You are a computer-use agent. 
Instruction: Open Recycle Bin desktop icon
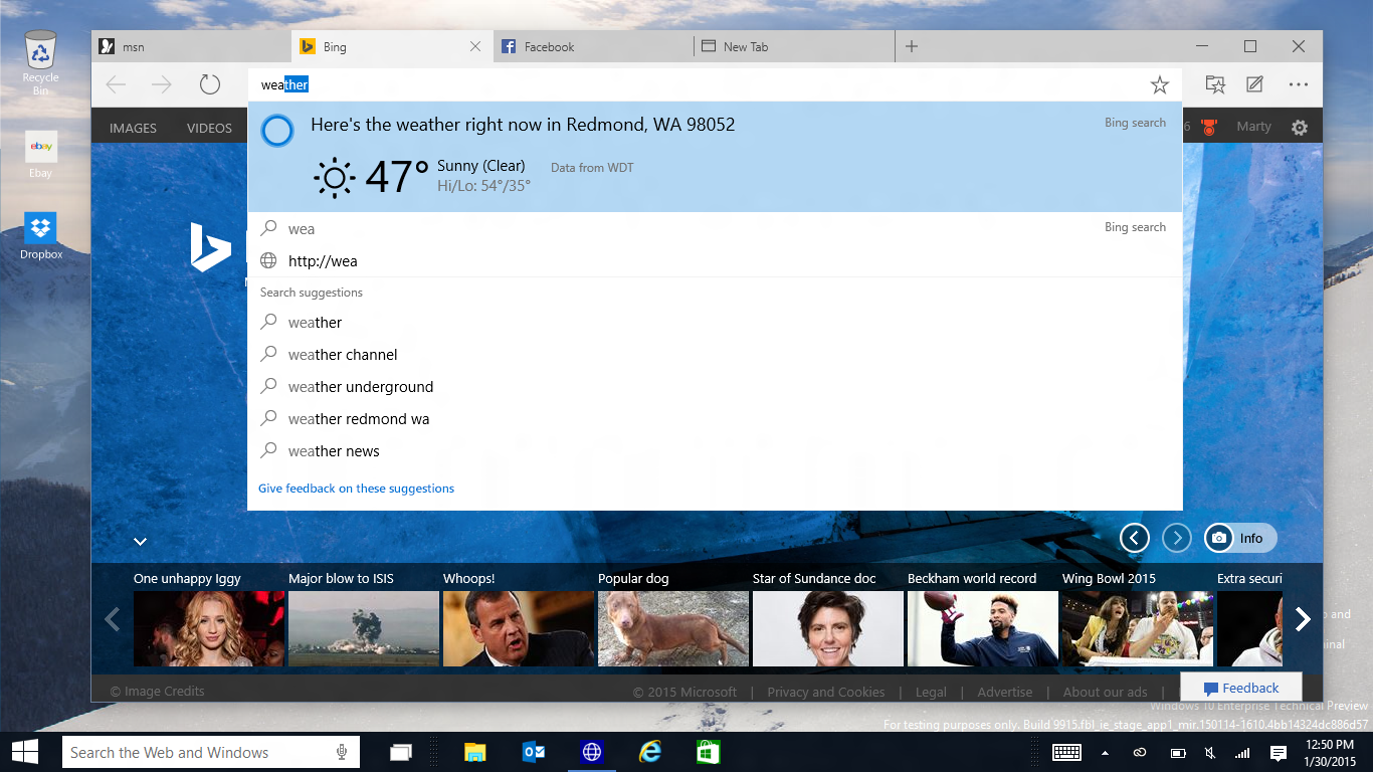tap(41, 62)
